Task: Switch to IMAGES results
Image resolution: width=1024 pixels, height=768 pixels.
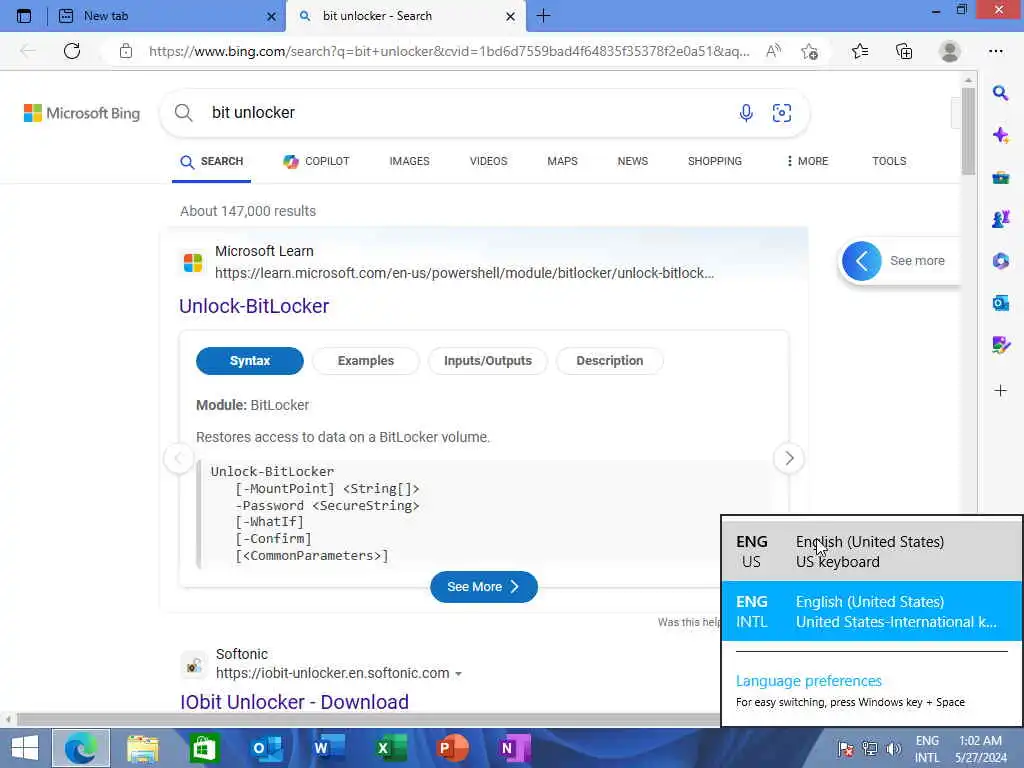Action: tap(409, 161)
